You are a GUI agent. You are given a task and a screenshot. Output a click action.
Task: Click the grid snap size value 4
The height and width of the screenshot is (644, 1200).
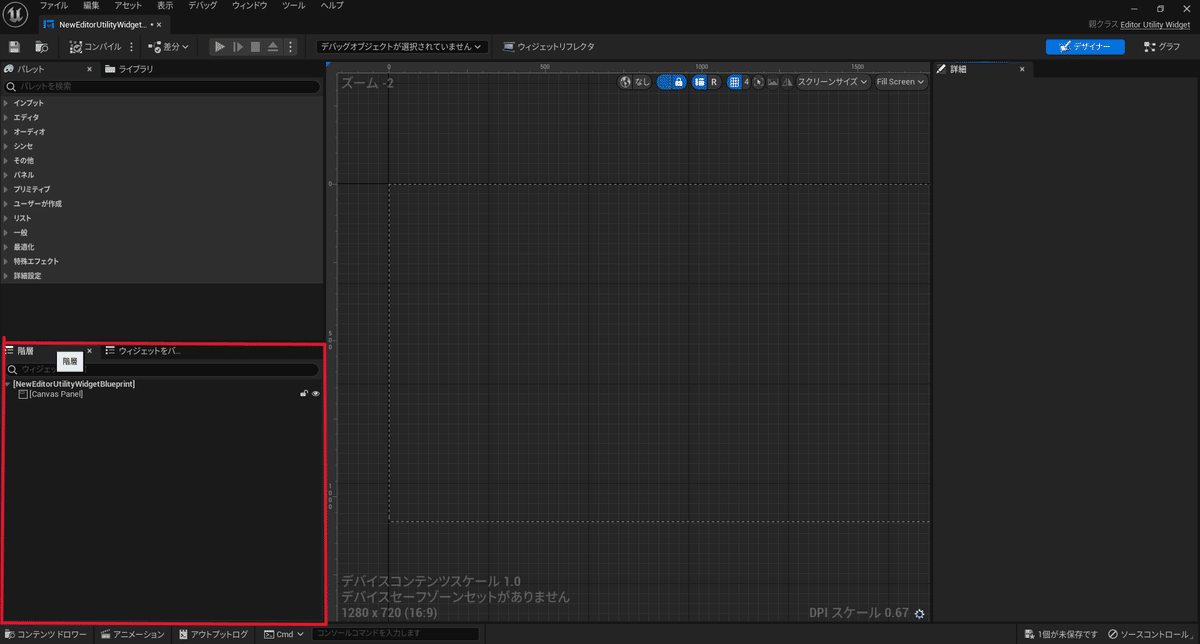(746, 81)
